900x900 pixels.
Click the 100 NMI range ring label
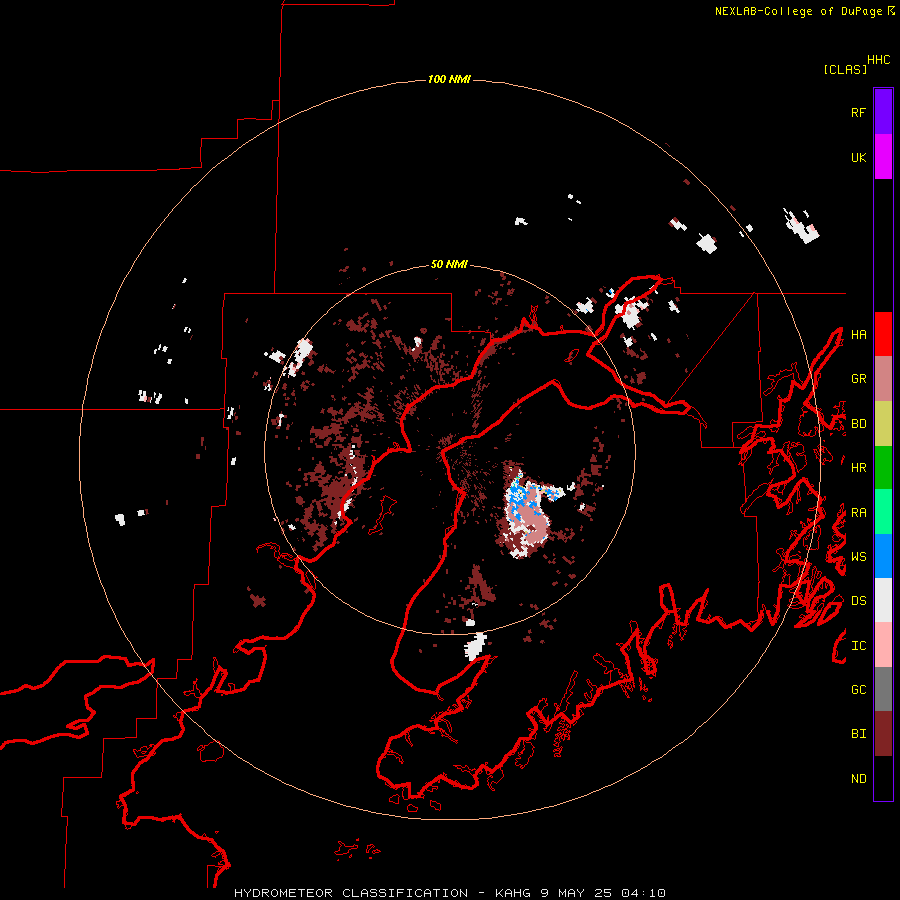point(449,79)
